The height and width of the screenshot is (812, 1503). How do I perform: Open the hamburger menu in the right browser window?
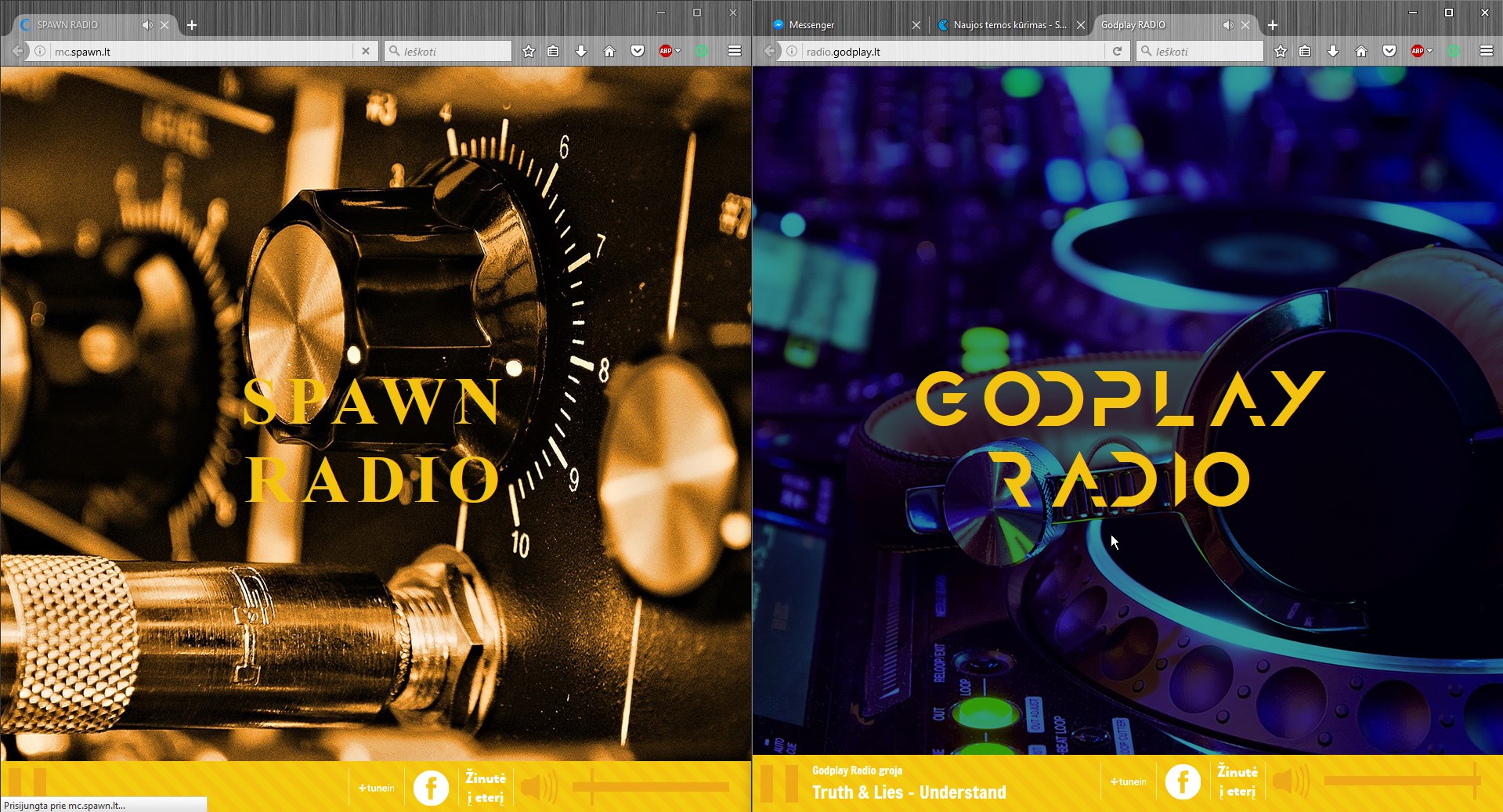[1487, 51]
